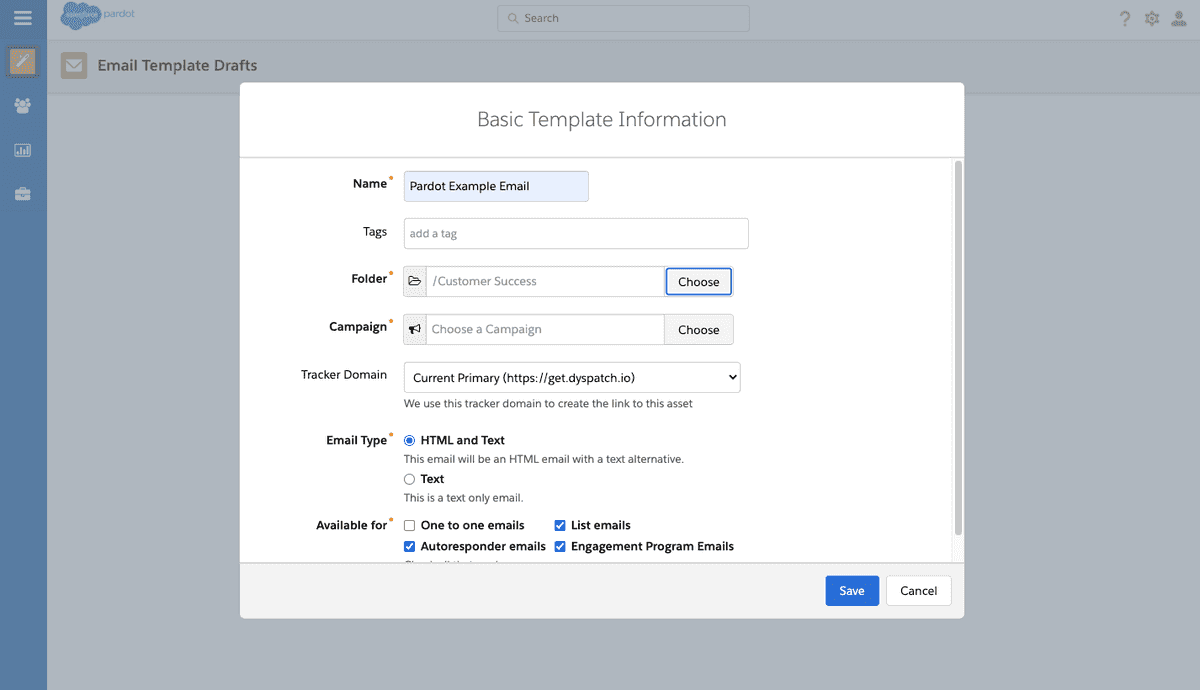Image resolution: width=1200 pixels, height=690 pixels.
Task: Click the help question mark icon
Action: (1125, 18)
